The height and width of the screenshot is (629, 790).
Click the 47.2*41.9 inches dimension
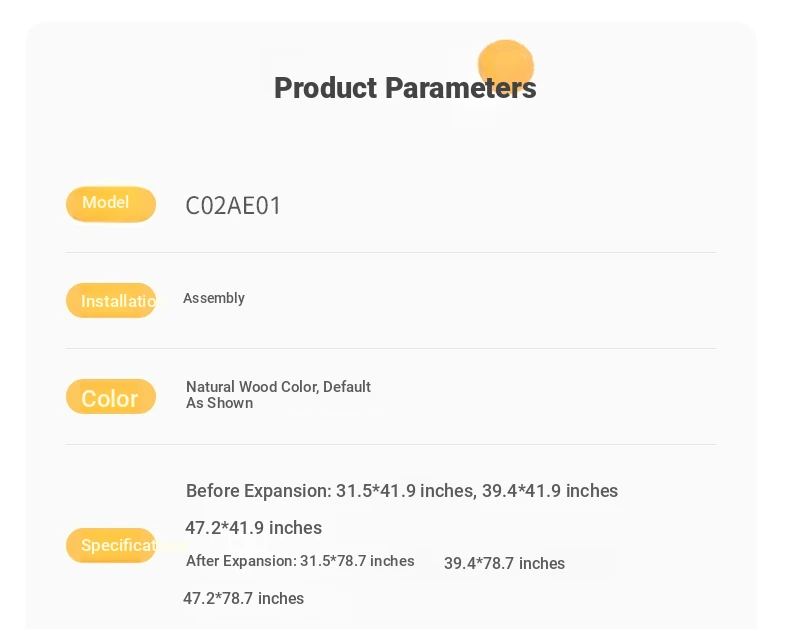click(x=253, y=528)
